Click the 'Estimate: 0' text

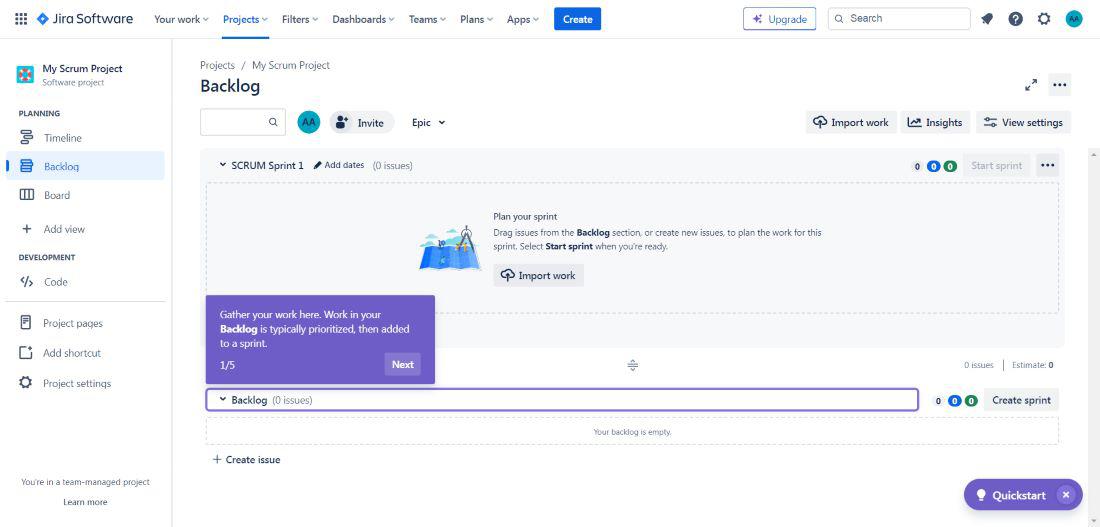[1032, 365]
